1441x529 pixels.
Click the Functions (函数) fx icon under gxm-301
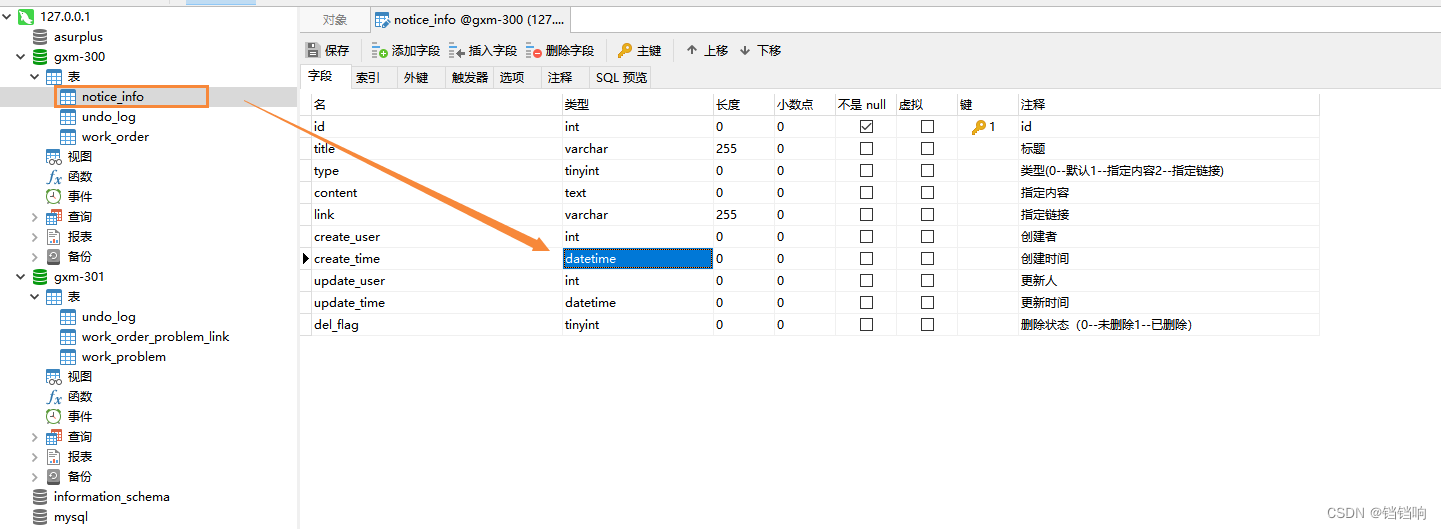[x=54, y=397]
